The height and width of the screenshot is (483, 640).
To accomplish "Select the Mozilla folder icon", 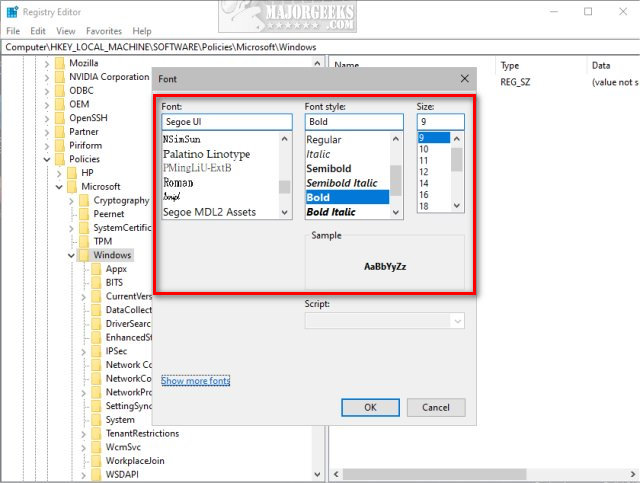I will (60, 63).
